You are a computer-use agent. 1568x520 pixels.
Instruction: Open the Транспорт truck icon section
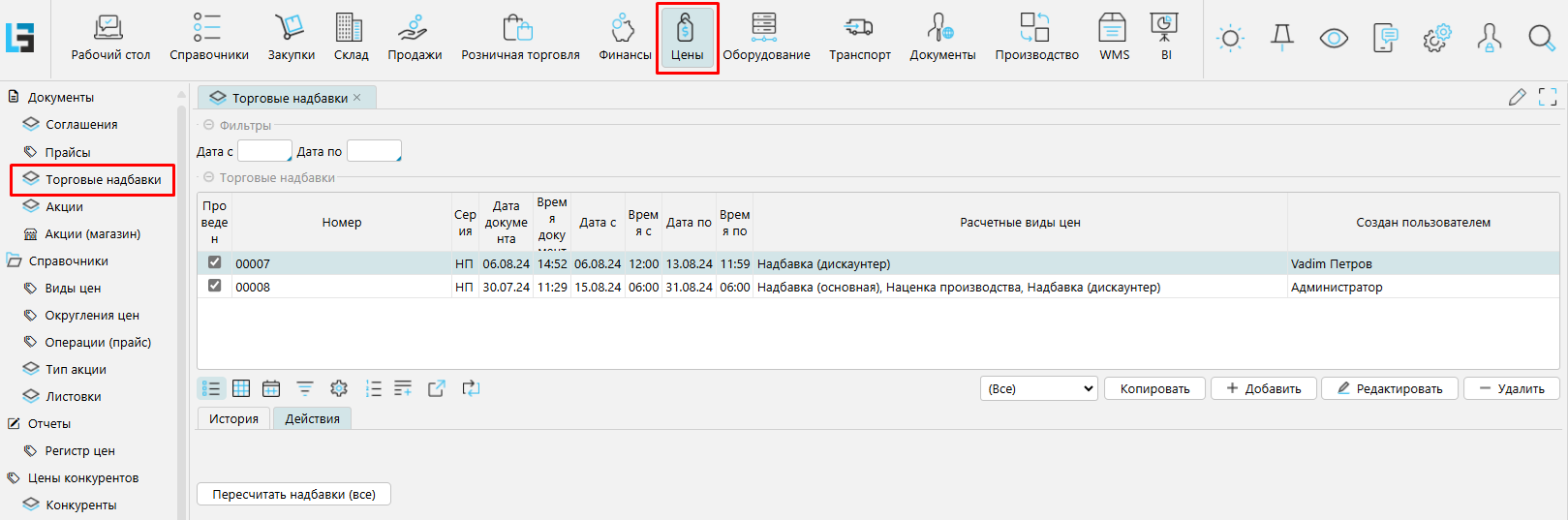pyautogui.click(x=859, y=39)
